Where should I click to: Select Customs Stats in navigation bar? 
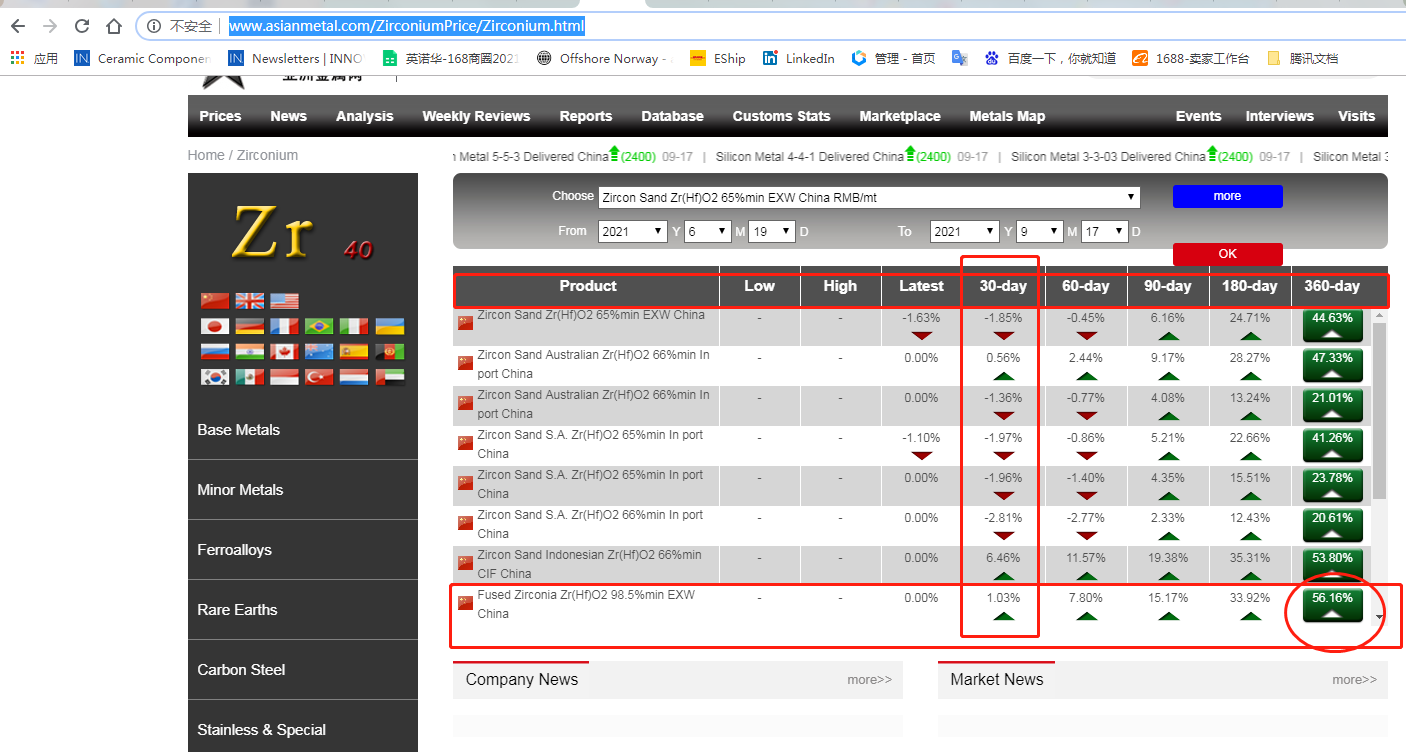click(x=781, y=116)
